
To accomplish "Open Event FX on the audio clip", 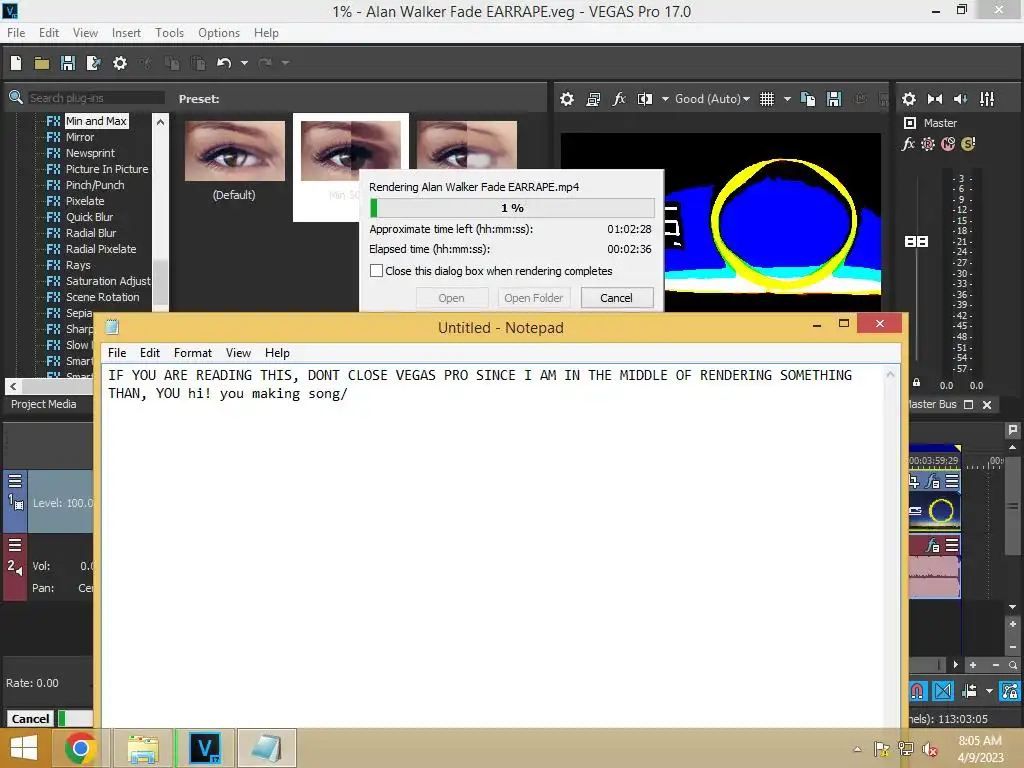I will click(x=933, y=545).
